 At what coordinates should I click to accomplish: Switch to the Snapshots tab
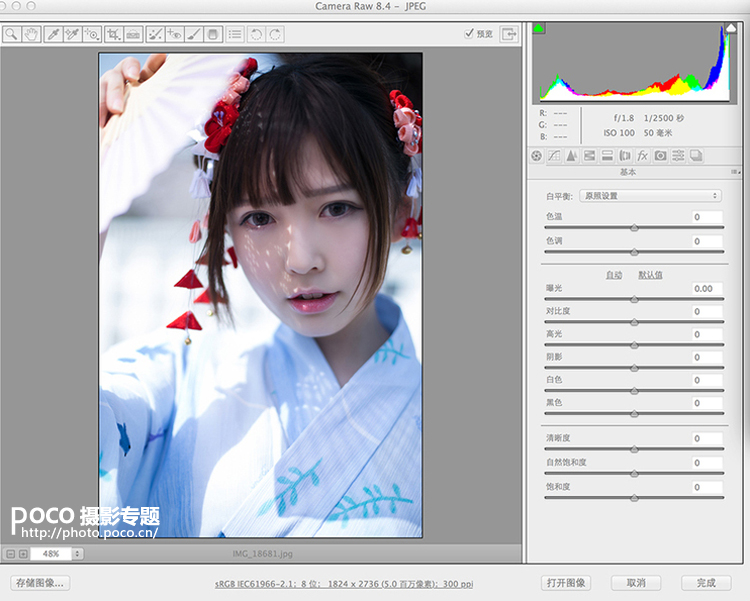696,156
